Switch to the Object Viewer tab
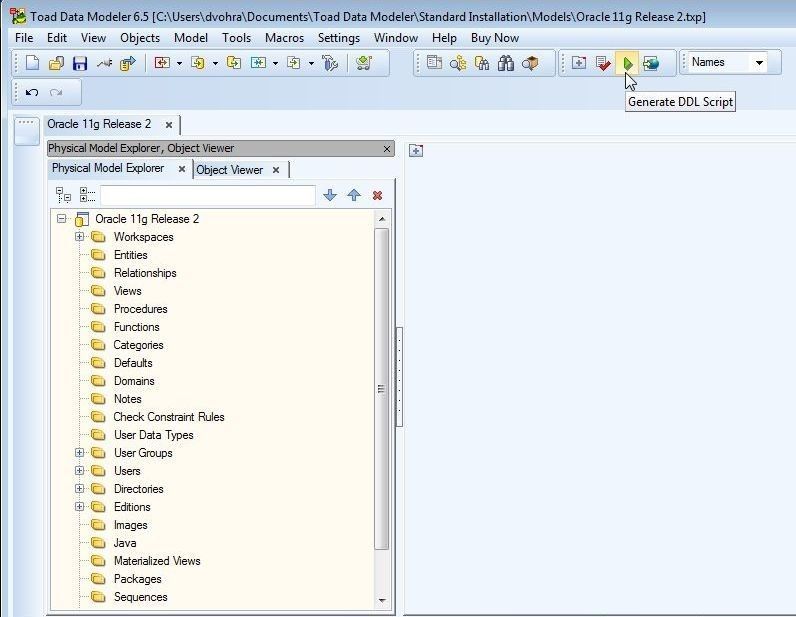Screen dimensions: 796x617 coord(229,170)
